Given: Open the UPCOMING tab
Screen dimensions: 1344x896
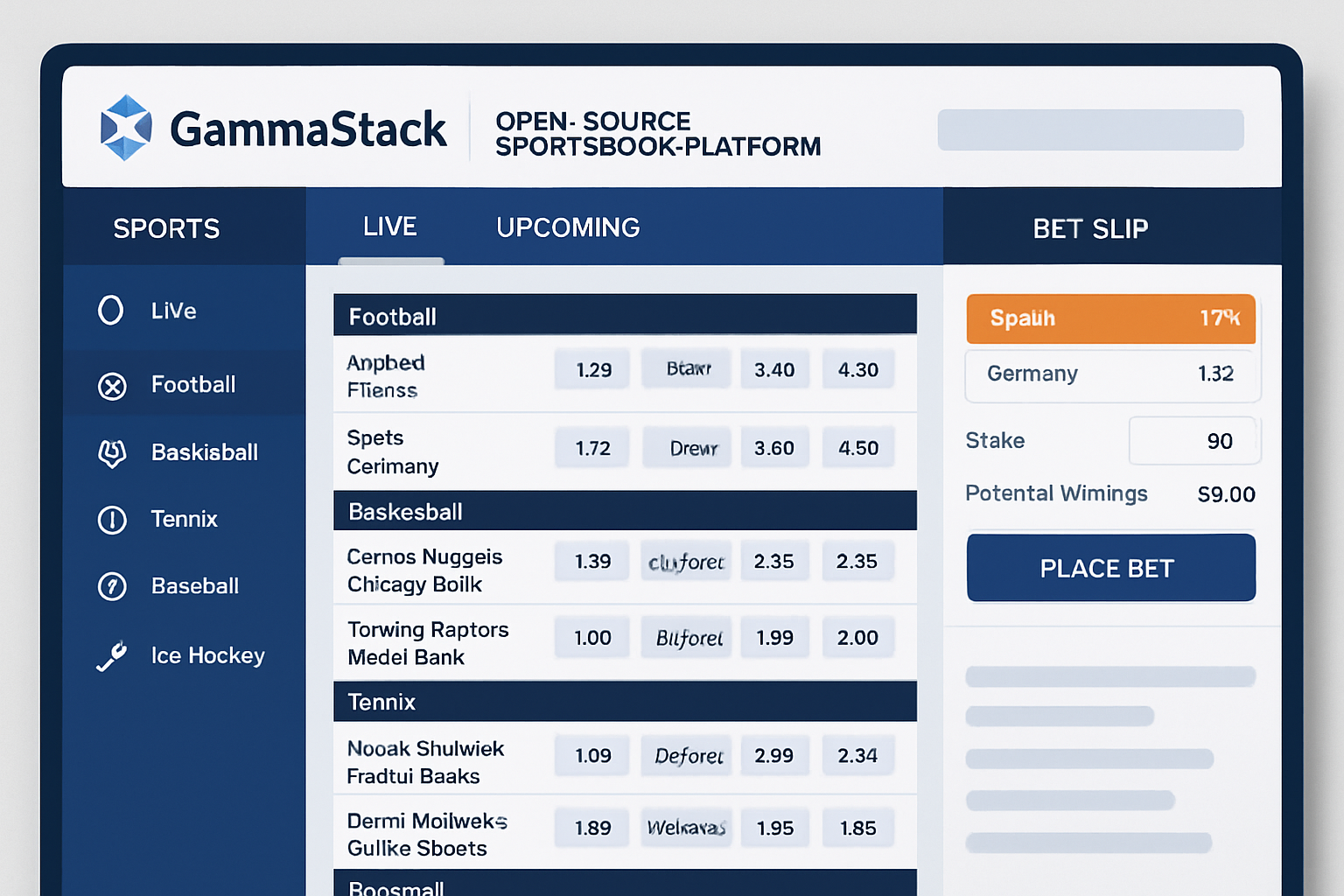Looking at the screenshot, I should (568, 227).
